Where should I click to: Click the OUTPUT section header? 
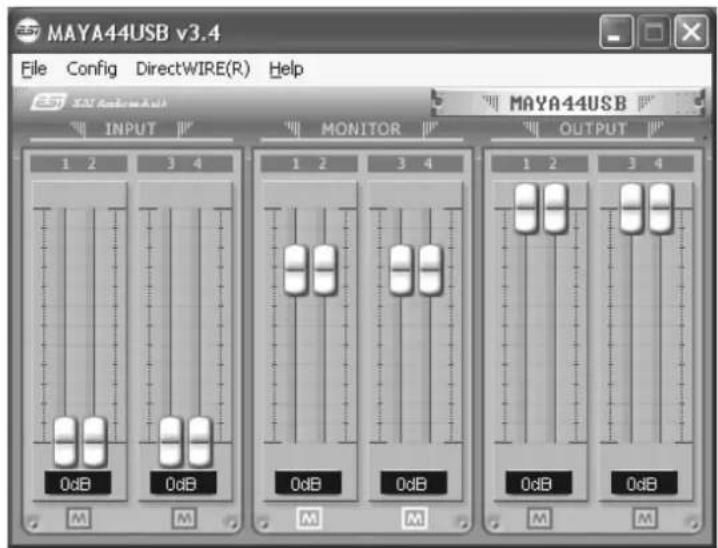tap(593, 129)
